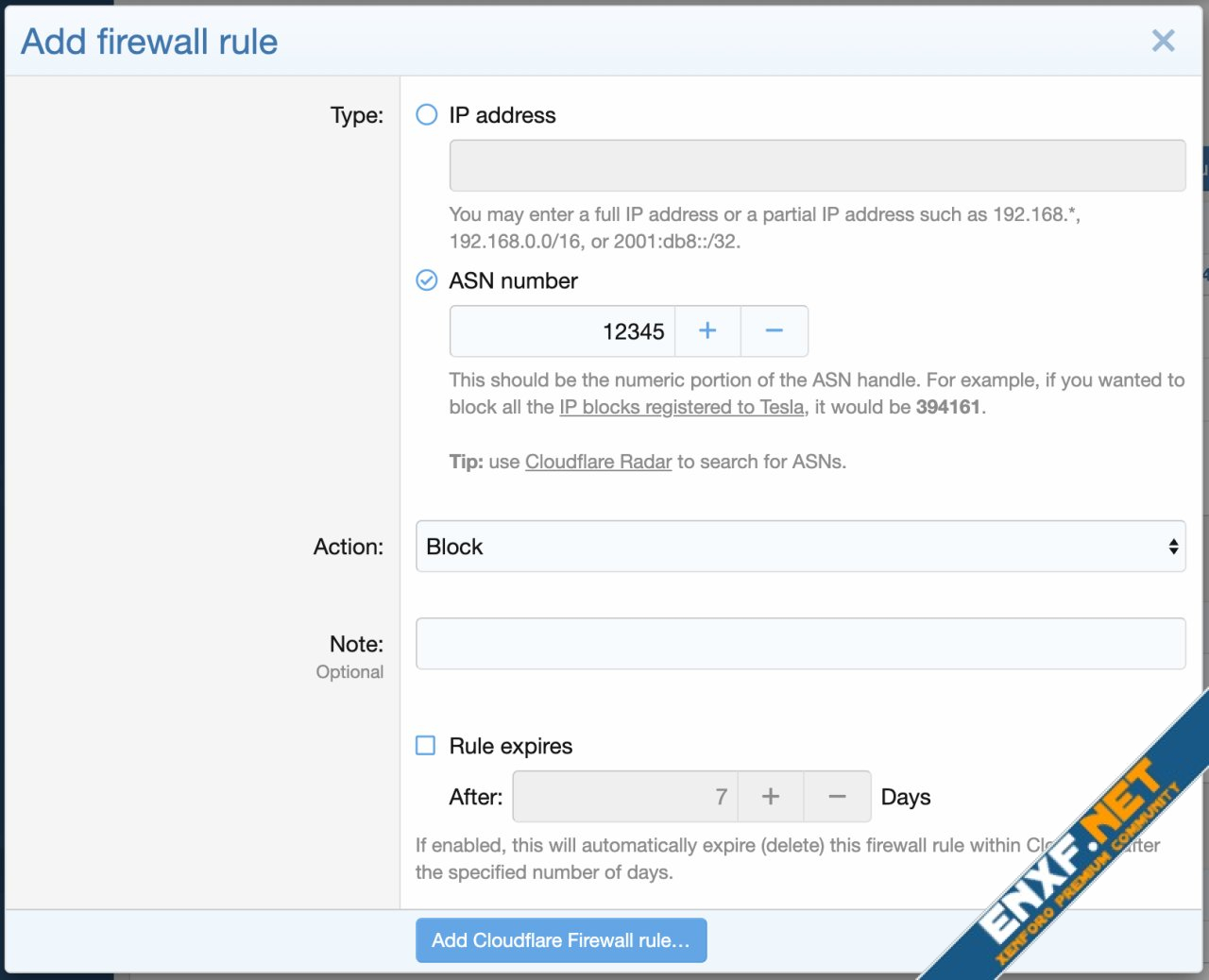Click the Rule expires label text
This screenshot has width=1209, height=980.
click(511, 746)
